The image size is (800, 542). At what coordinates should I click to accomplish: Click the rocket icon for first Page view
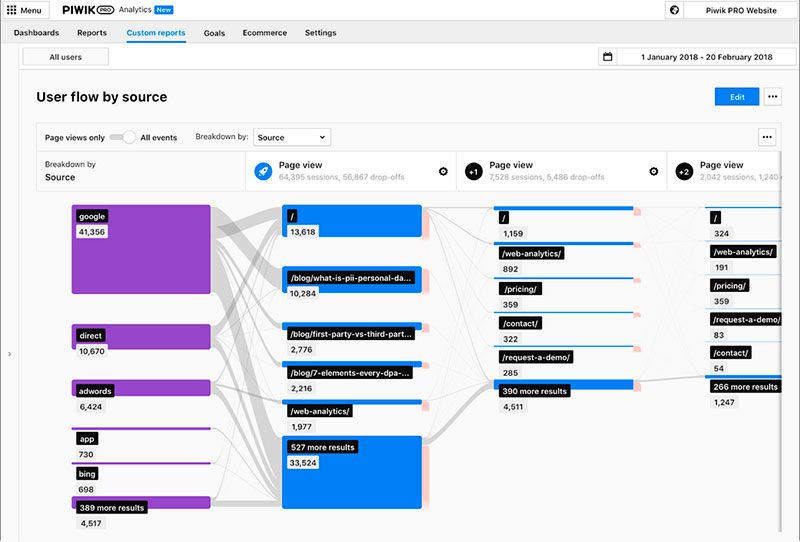pyautogui.click(x=263, y=171)
